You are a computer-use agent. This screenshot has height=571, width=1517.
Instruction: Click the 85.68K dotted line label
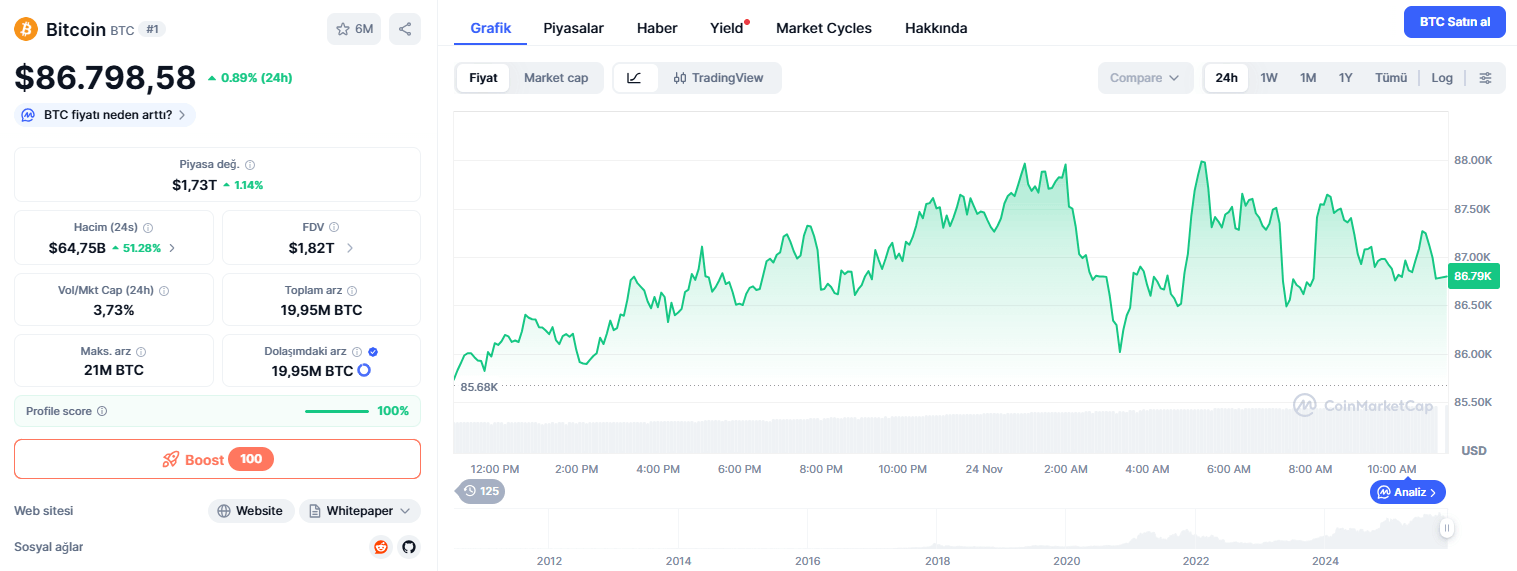pos(479,386)
